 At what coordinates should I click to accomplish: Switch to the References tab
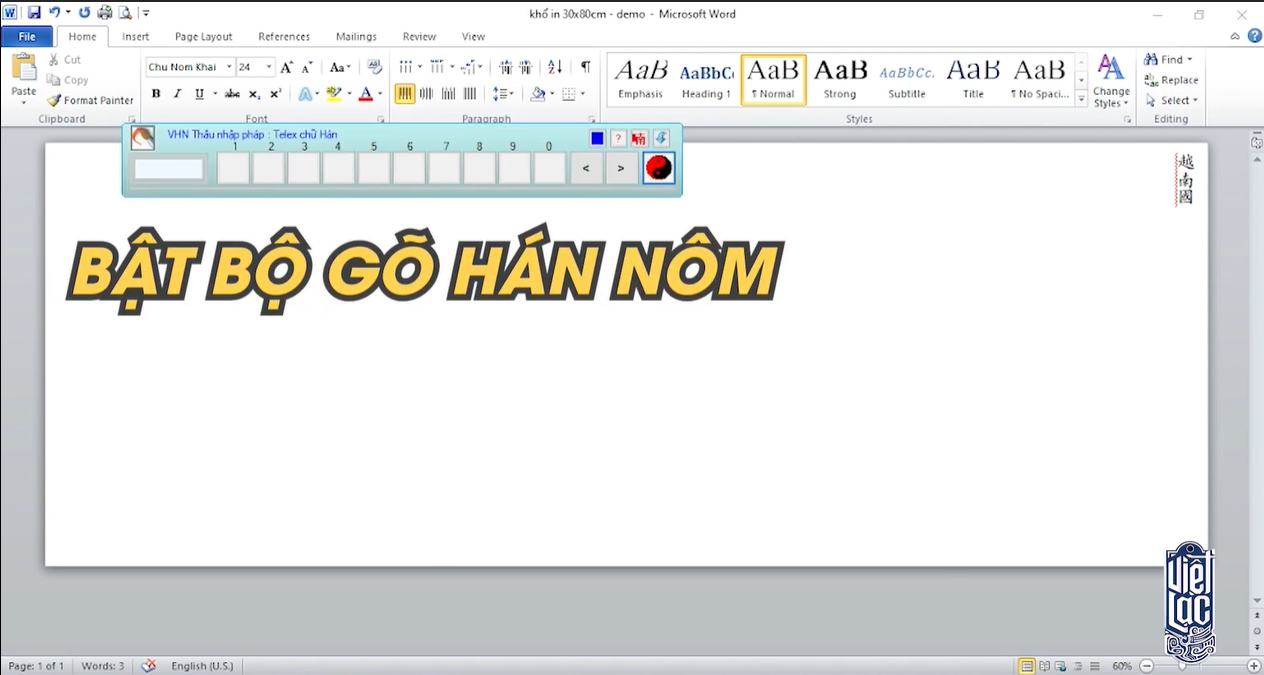[284, 37]
